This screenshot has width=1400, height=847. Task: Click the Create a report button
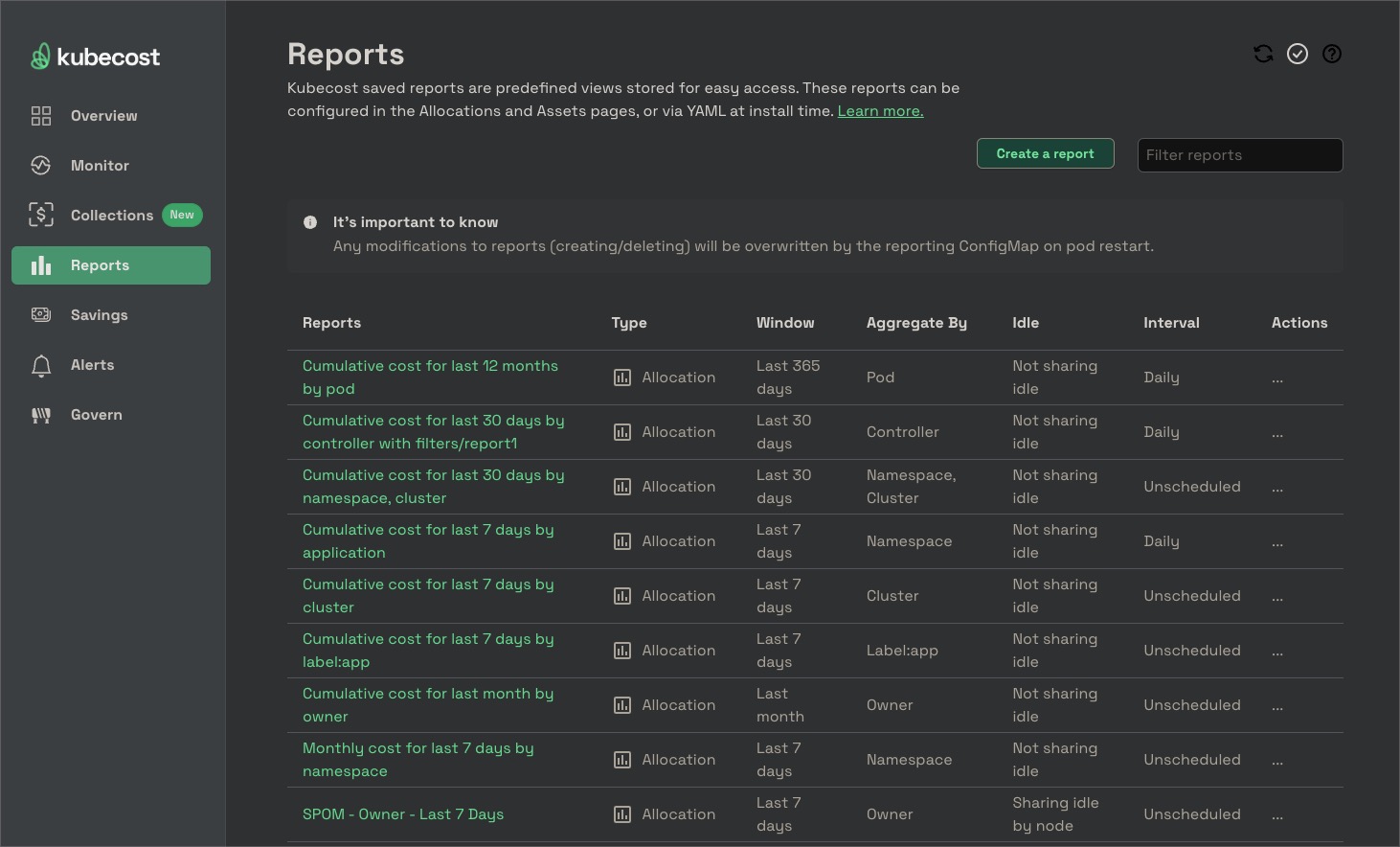(1045, 153)
